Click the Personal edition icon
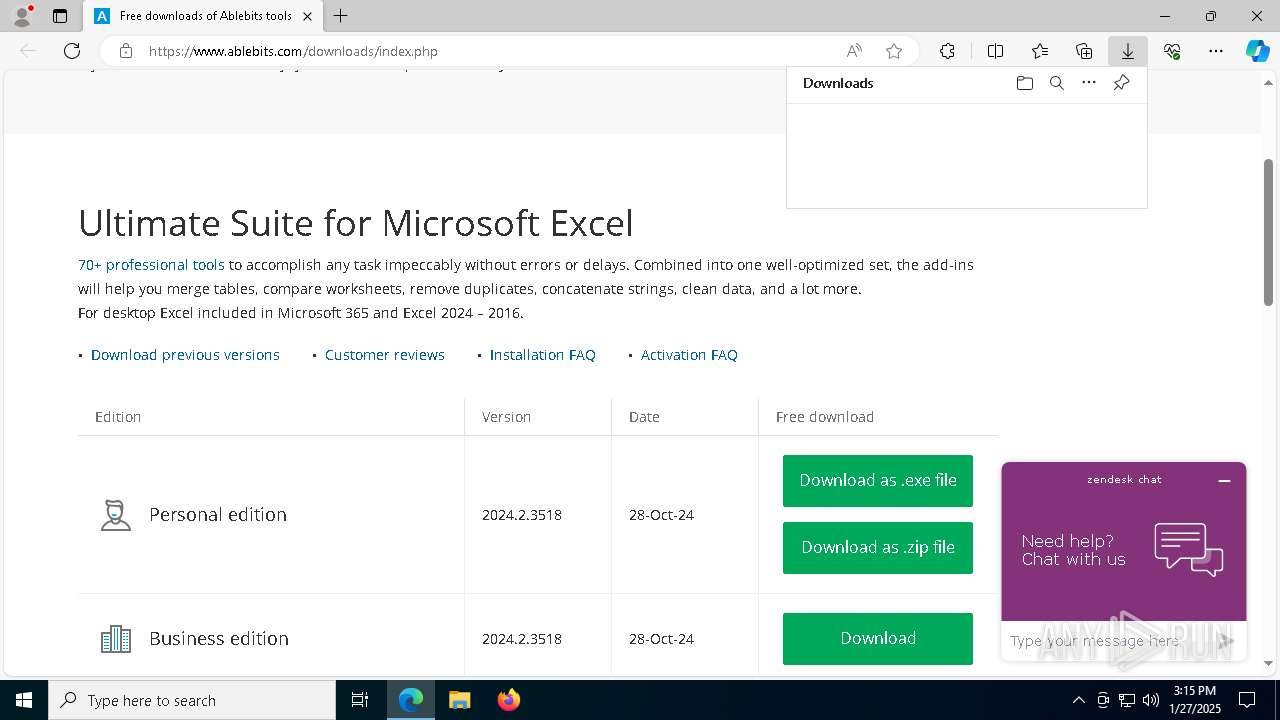Image resolution: width=1280 pixels, height=720 pixels. pos(116,515)
